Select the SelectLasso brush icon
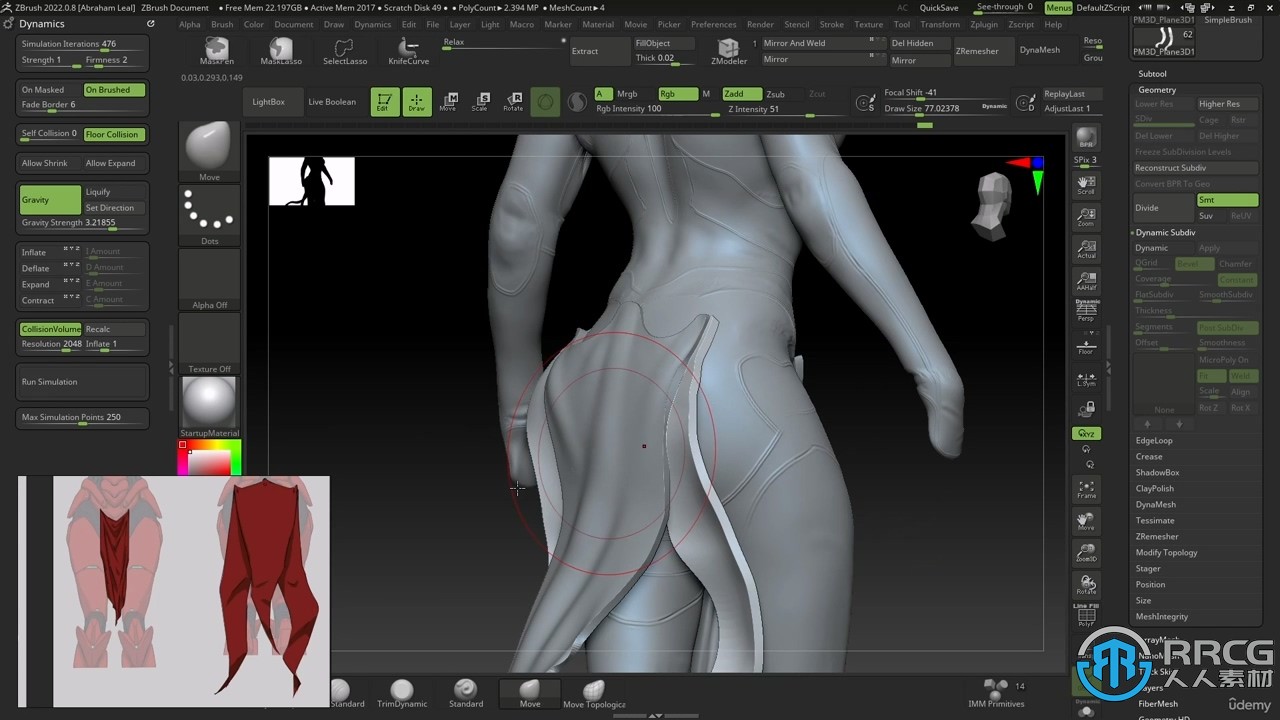 point(344,51)
